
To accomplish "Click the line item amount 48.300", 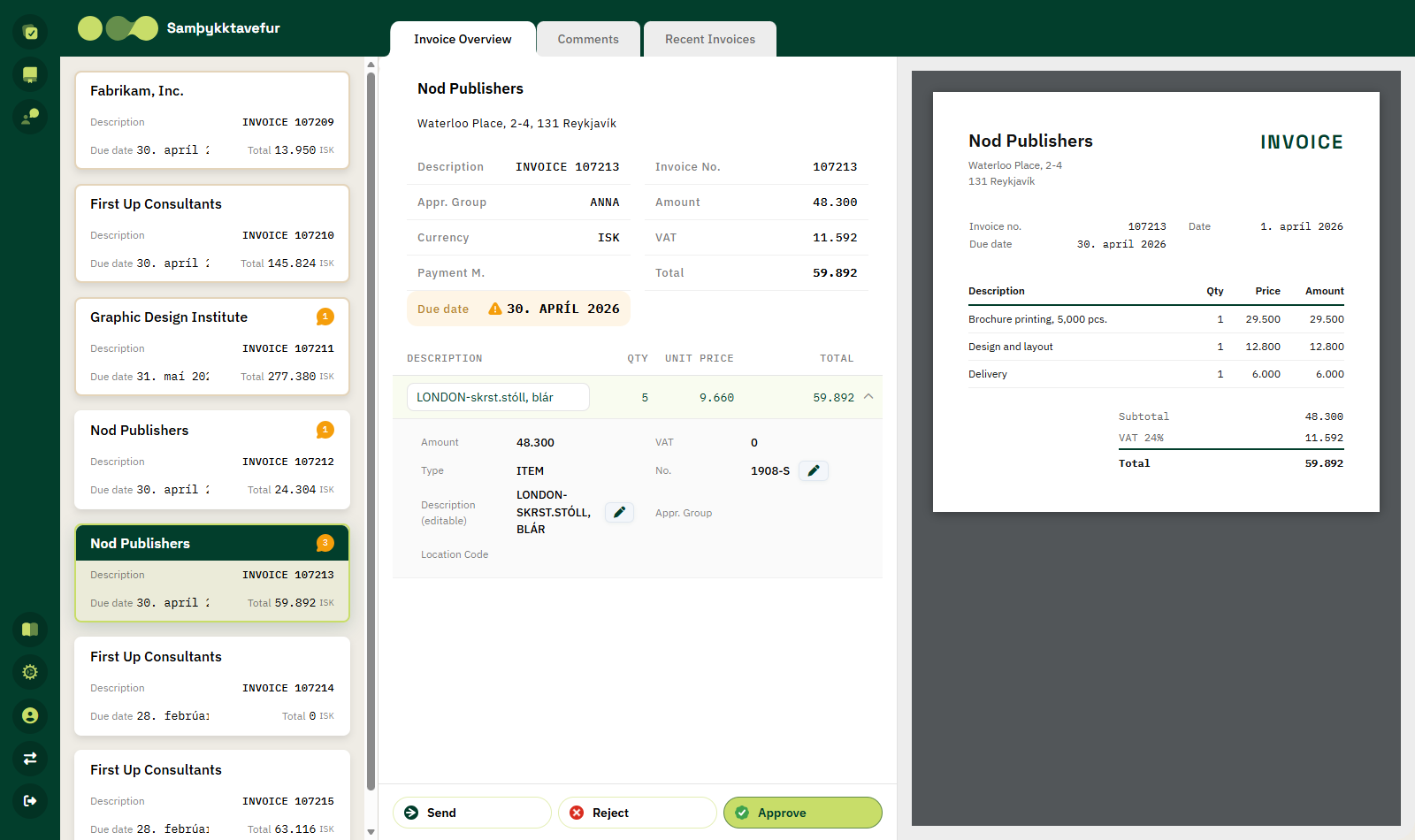I will click(535, 443).
